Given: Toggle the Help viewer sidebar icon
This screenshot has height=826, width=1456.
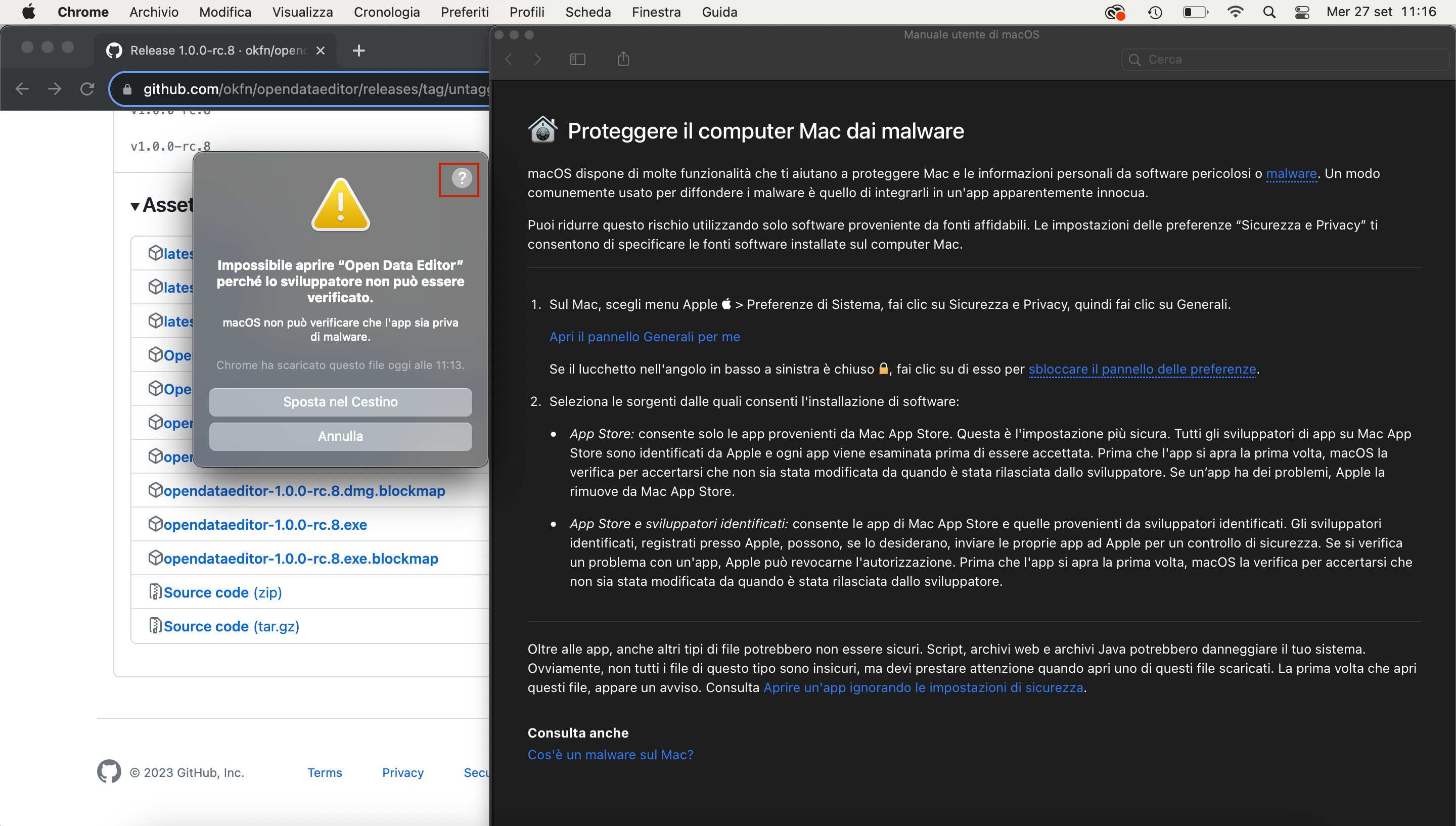Looking at the screenshot, I should (577, 59).
